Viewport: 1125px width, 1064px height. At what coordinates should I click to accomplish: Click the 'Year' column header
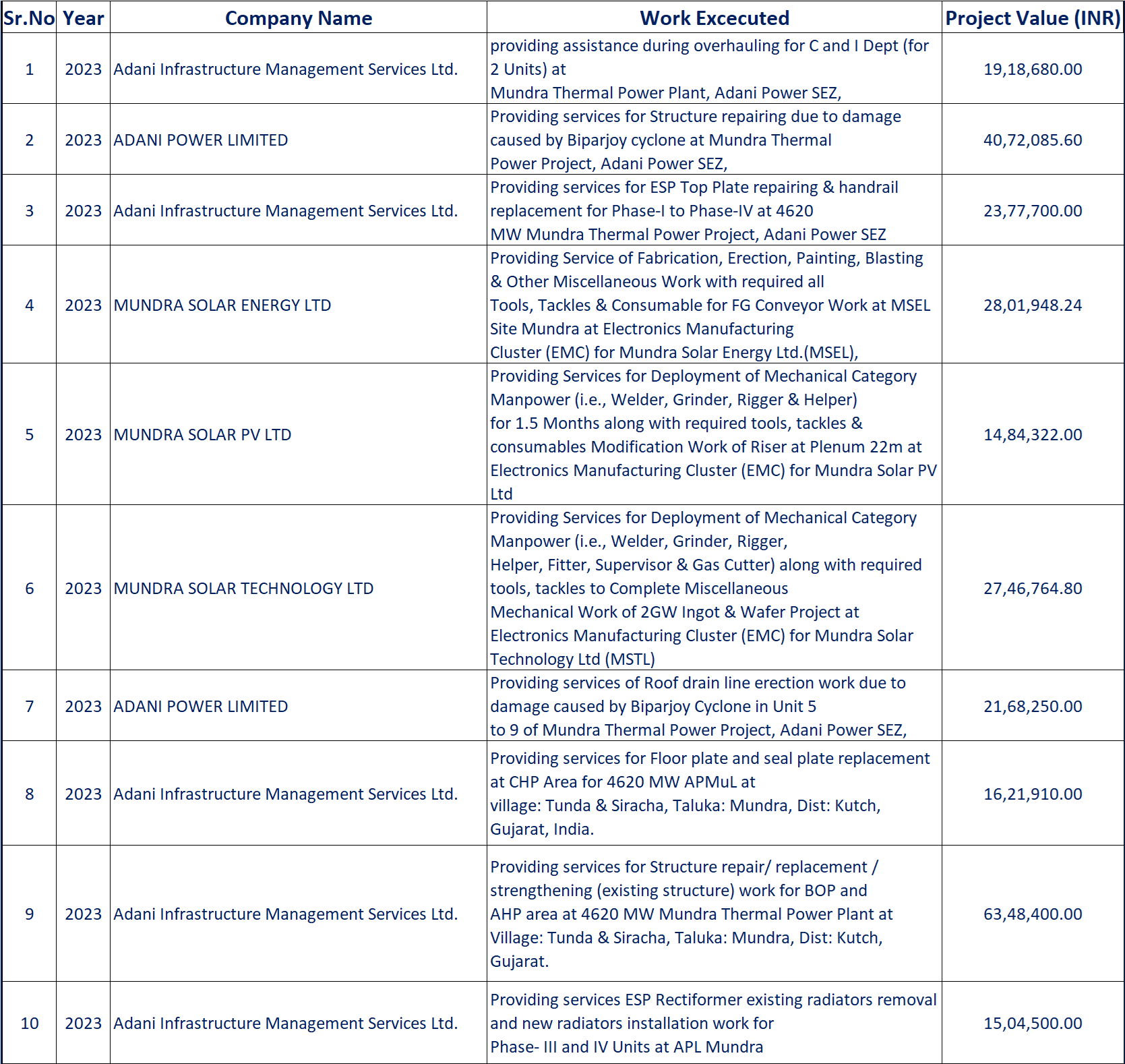point(83,18)
